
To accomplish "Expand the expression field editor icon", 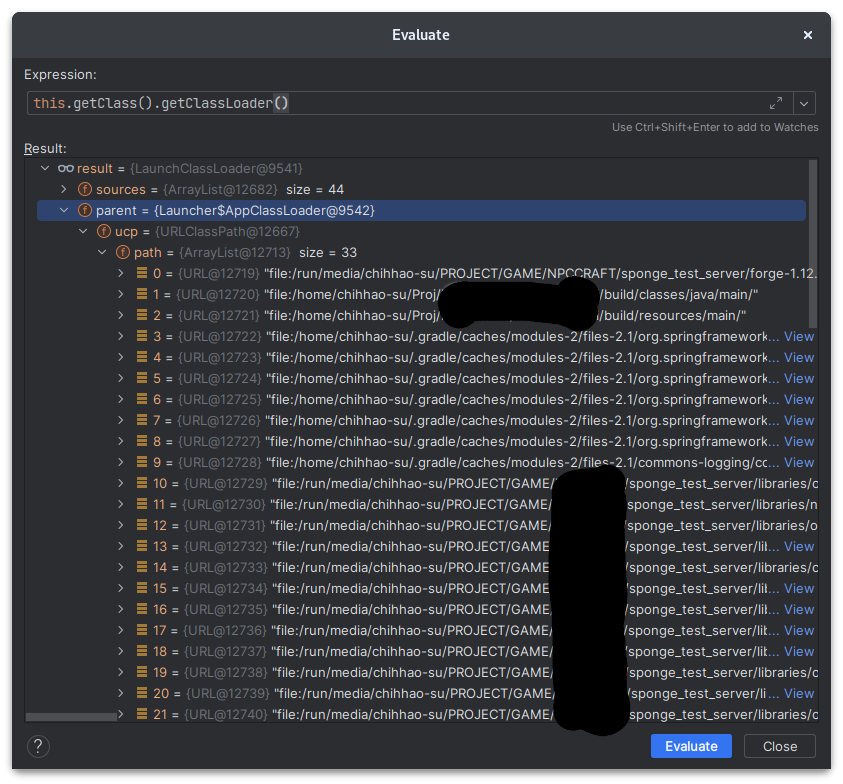I will coord(776,103).
